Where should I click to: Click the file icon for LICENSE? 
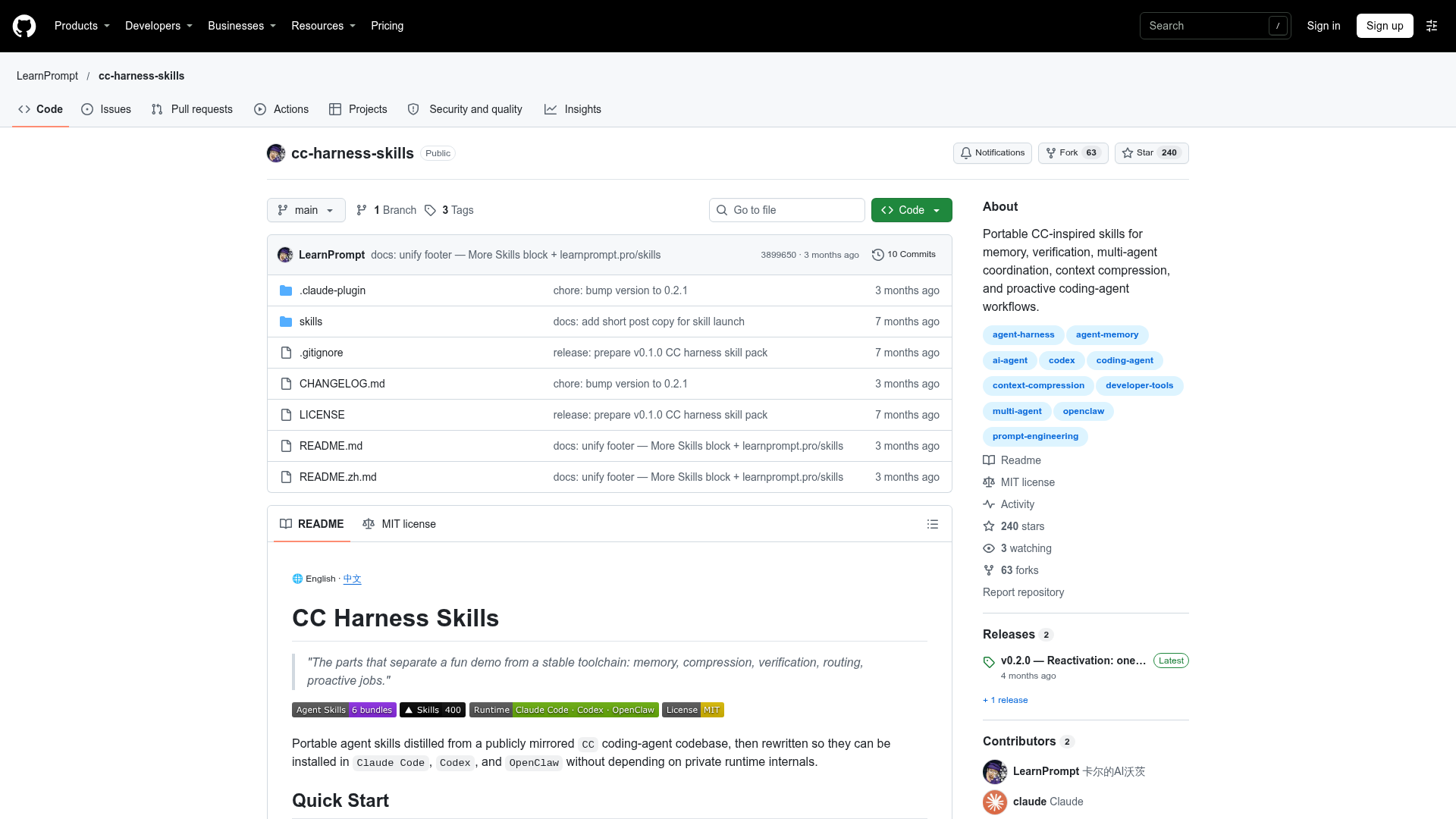pos(286,415)
